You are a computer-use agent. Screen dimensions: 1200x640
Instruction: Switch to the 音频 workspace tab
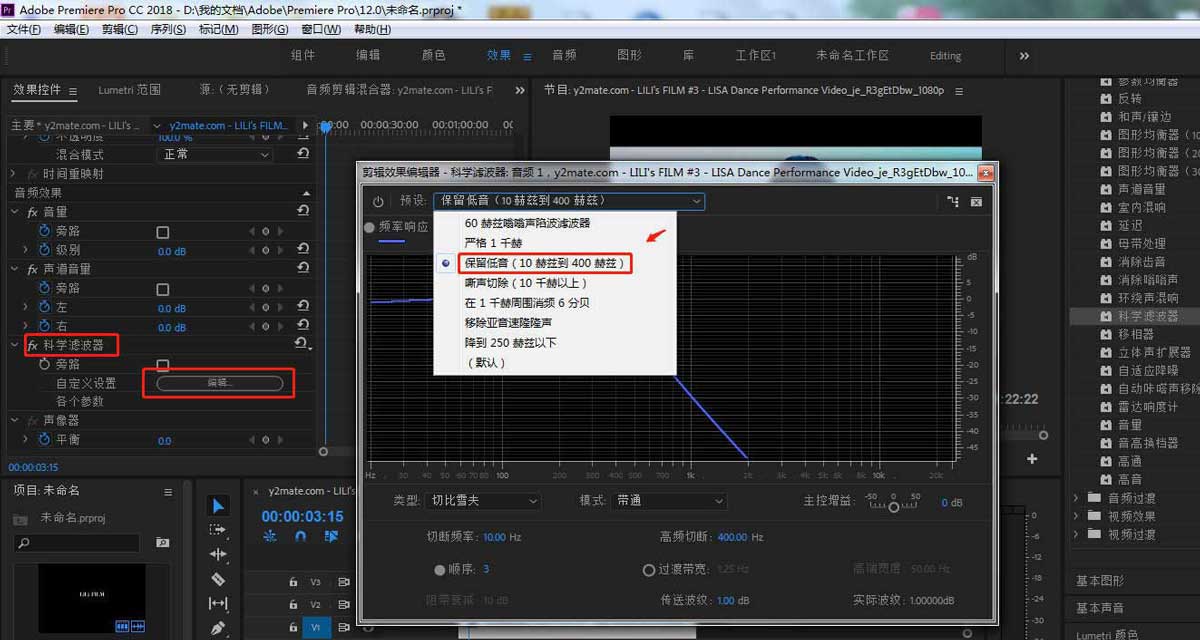coord(563,56)
